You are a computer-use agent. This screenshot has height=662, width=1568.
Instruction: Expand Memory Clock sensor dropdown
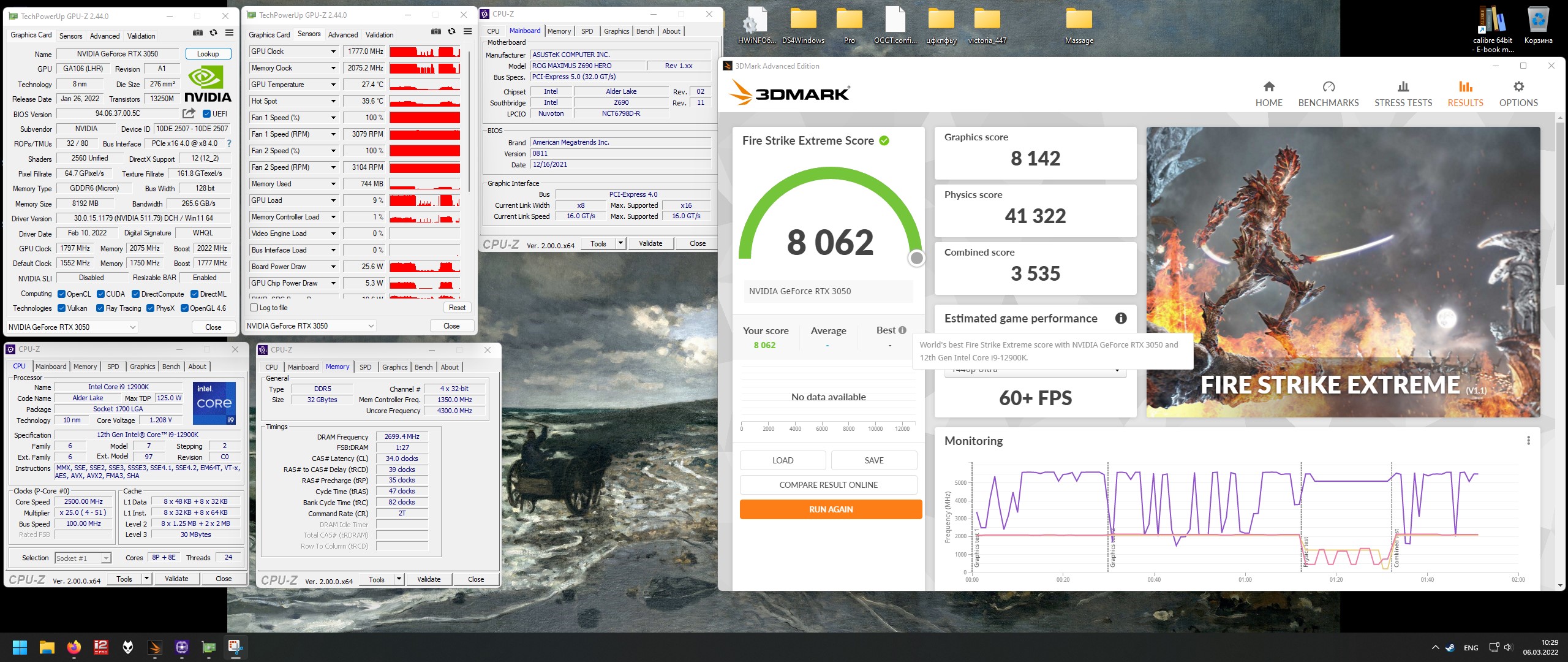pos(333,68)
